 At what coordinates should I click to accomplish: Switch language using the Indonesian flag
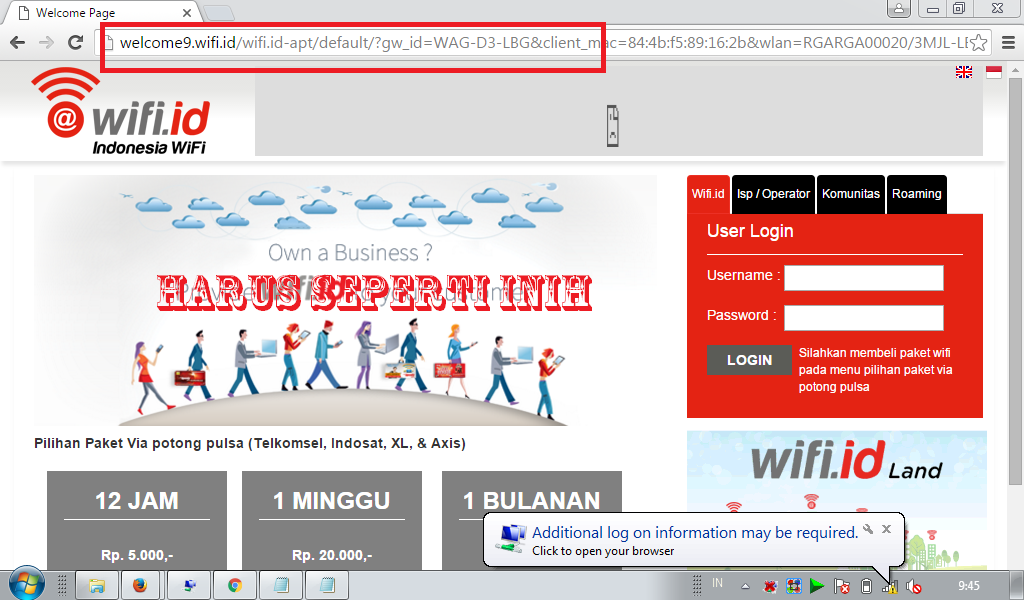(994, 72)
